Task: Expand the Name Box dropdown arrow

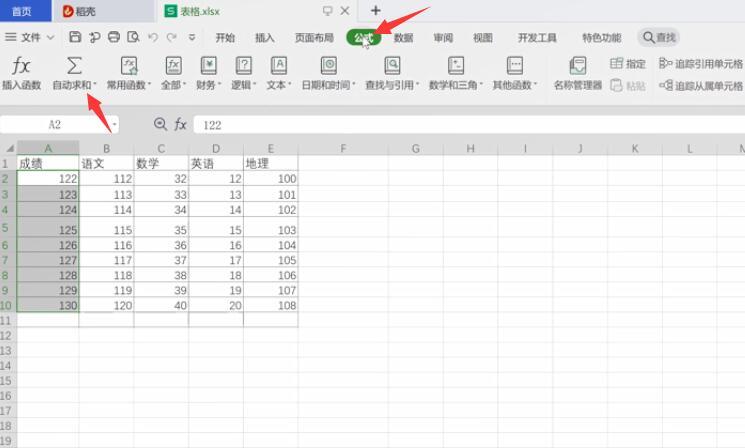Action: coord(115,124)
